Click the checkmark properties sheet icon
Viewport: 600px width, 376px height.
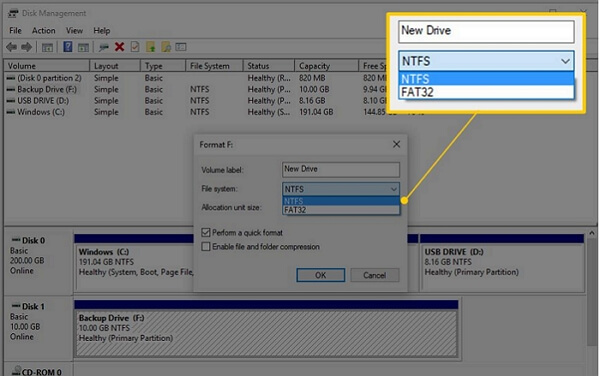point(135,47)
